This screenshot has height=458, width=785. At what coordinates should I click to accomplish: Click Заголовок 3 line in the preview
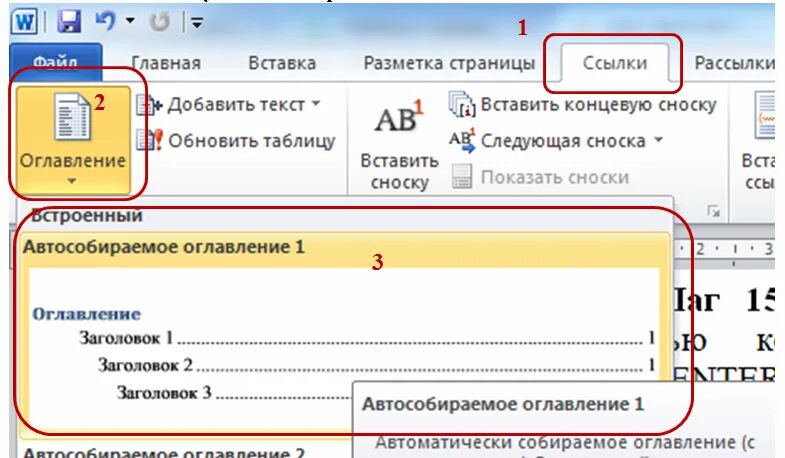pos(234,393)
